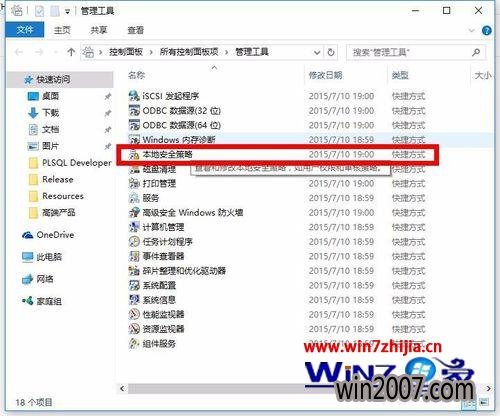This screenshot has width=500, height=416.
Task: Open the 组件服务 icon
Action: tap(134, 343)
